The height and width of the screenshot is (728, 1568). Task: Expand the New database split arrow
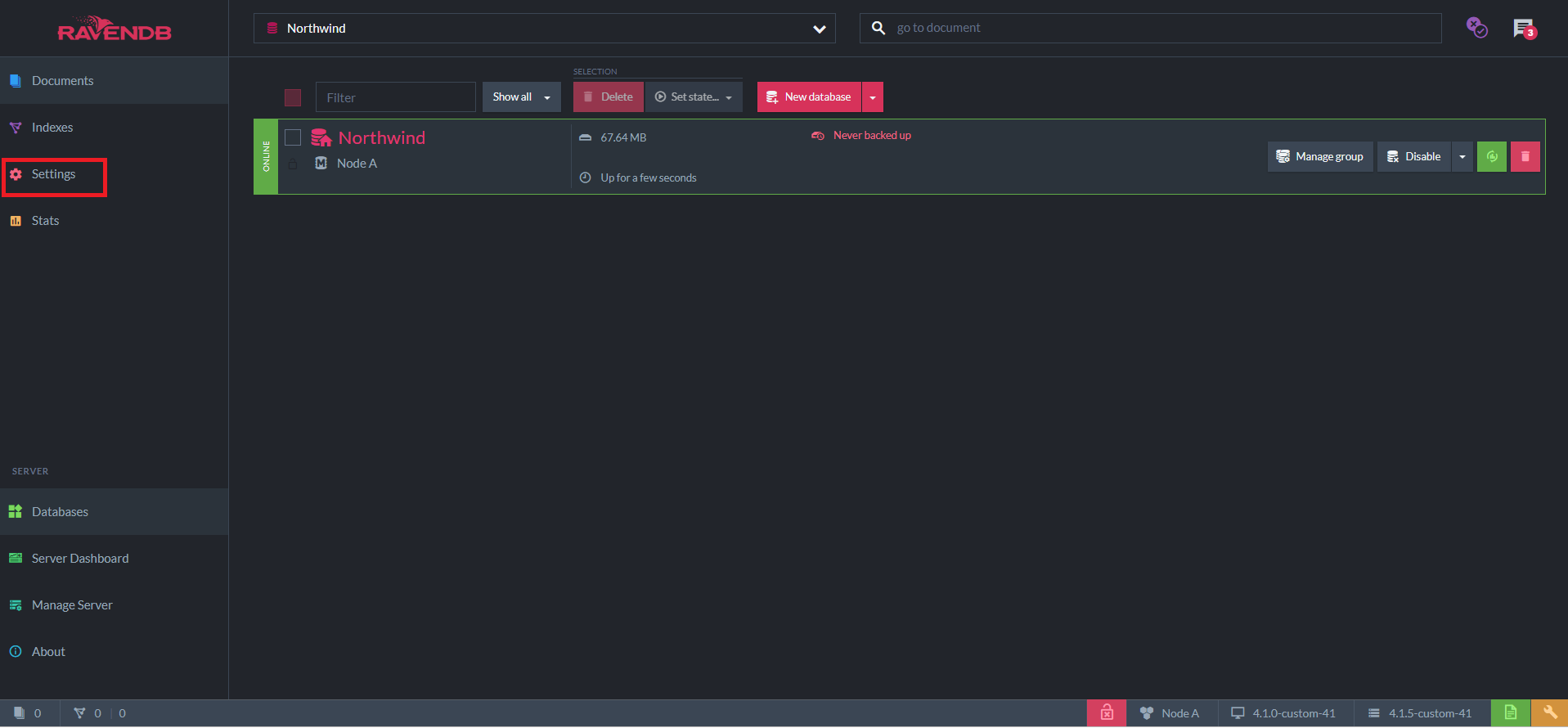point(873,97)
